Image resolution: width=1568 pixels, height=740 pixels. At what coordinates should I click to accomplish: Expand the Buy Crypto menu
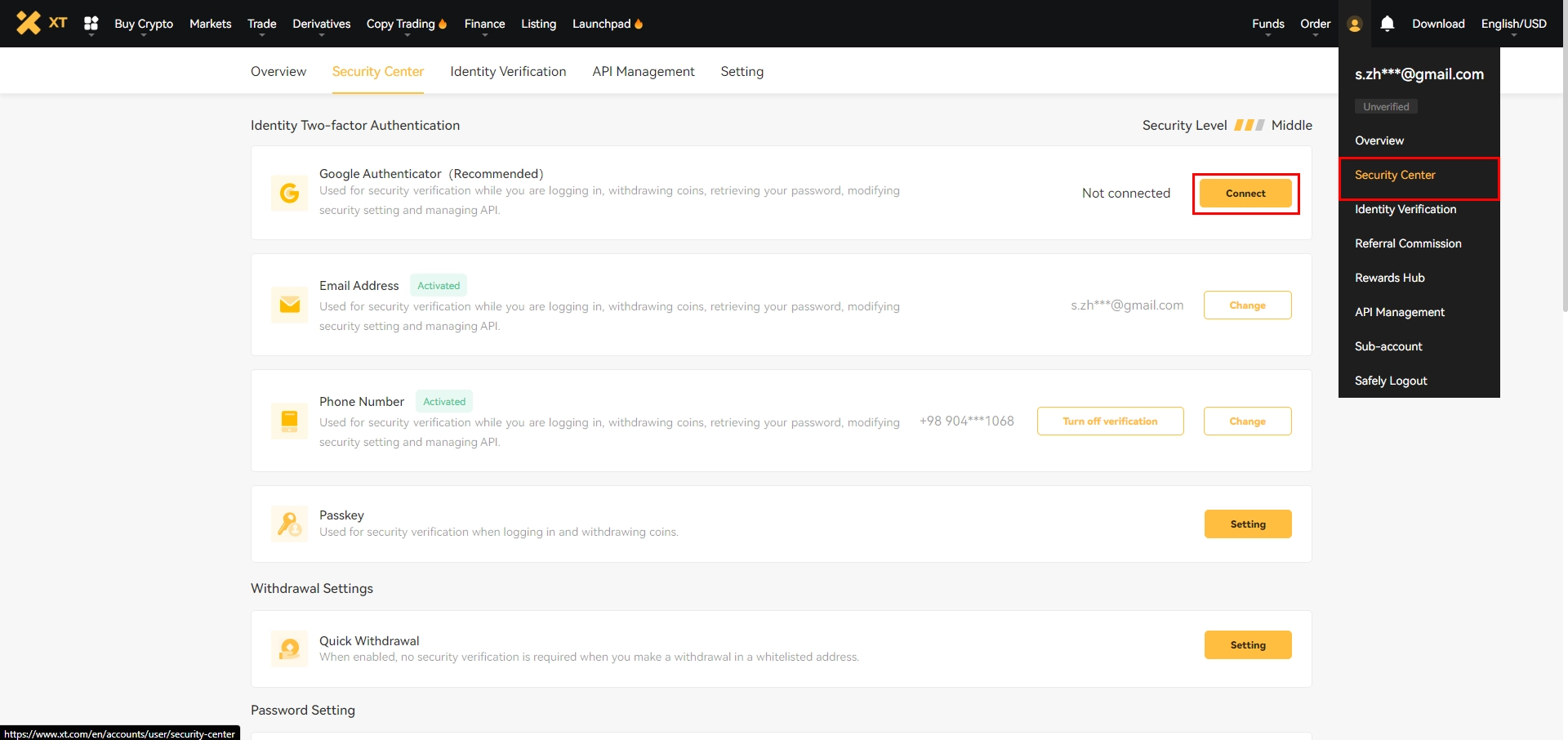pyautogui.click(x=144, y=24)
